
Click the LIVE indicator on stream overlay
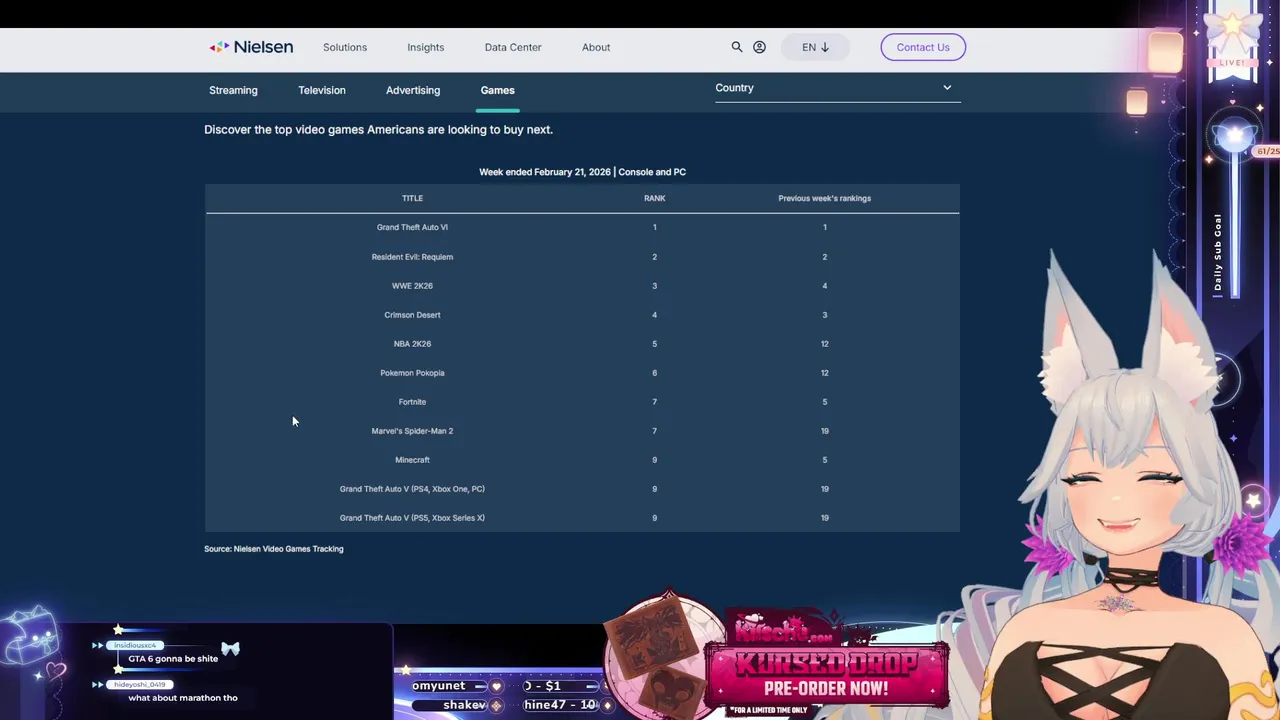point(1232,62)
